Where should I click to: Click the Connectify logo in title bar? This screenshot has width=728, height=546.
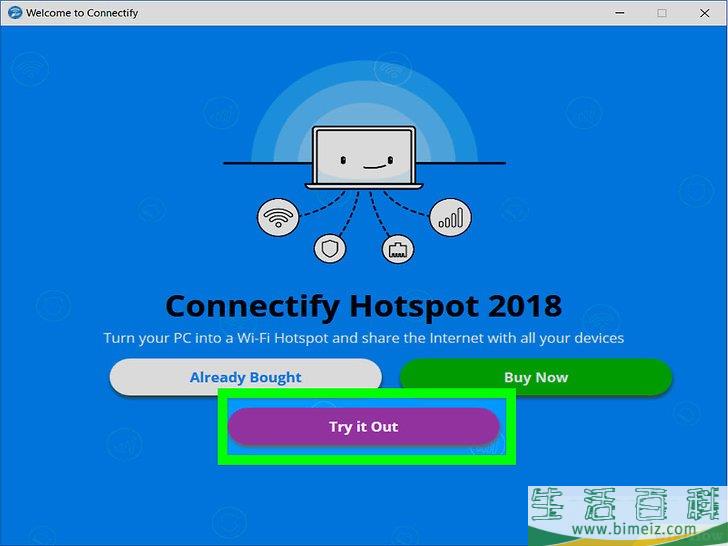[15, 13]
